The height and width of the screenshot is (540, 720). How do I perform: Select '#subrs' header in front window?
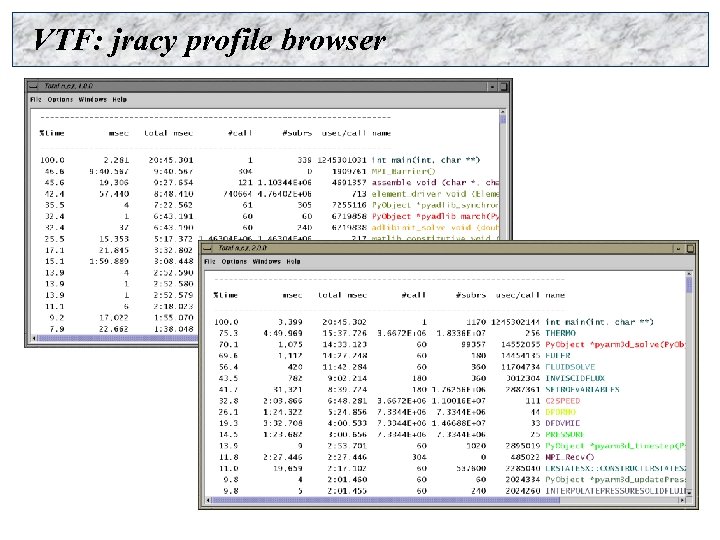(x=471, y=295)
